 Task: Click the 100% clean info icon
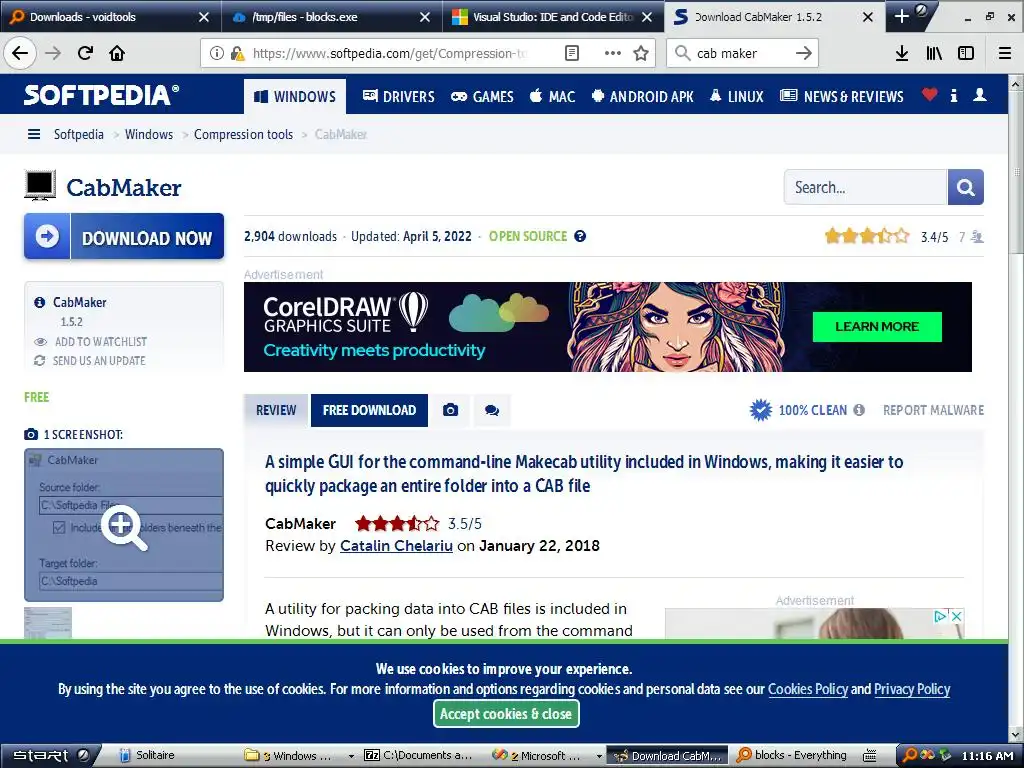859,410
